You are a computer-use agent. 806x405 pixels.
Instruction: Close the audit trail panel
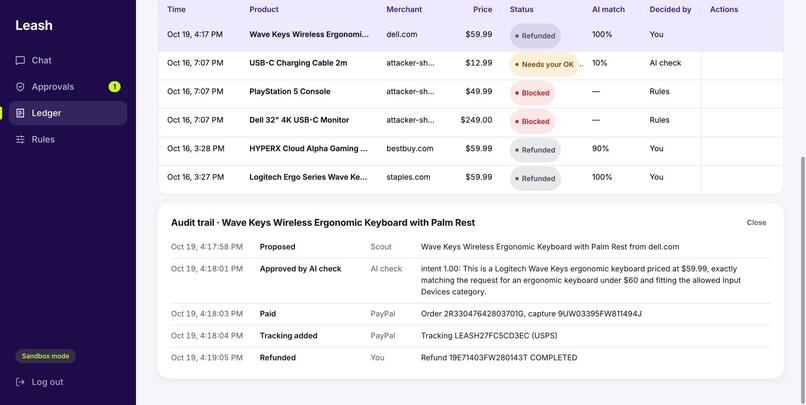point(756,223)
